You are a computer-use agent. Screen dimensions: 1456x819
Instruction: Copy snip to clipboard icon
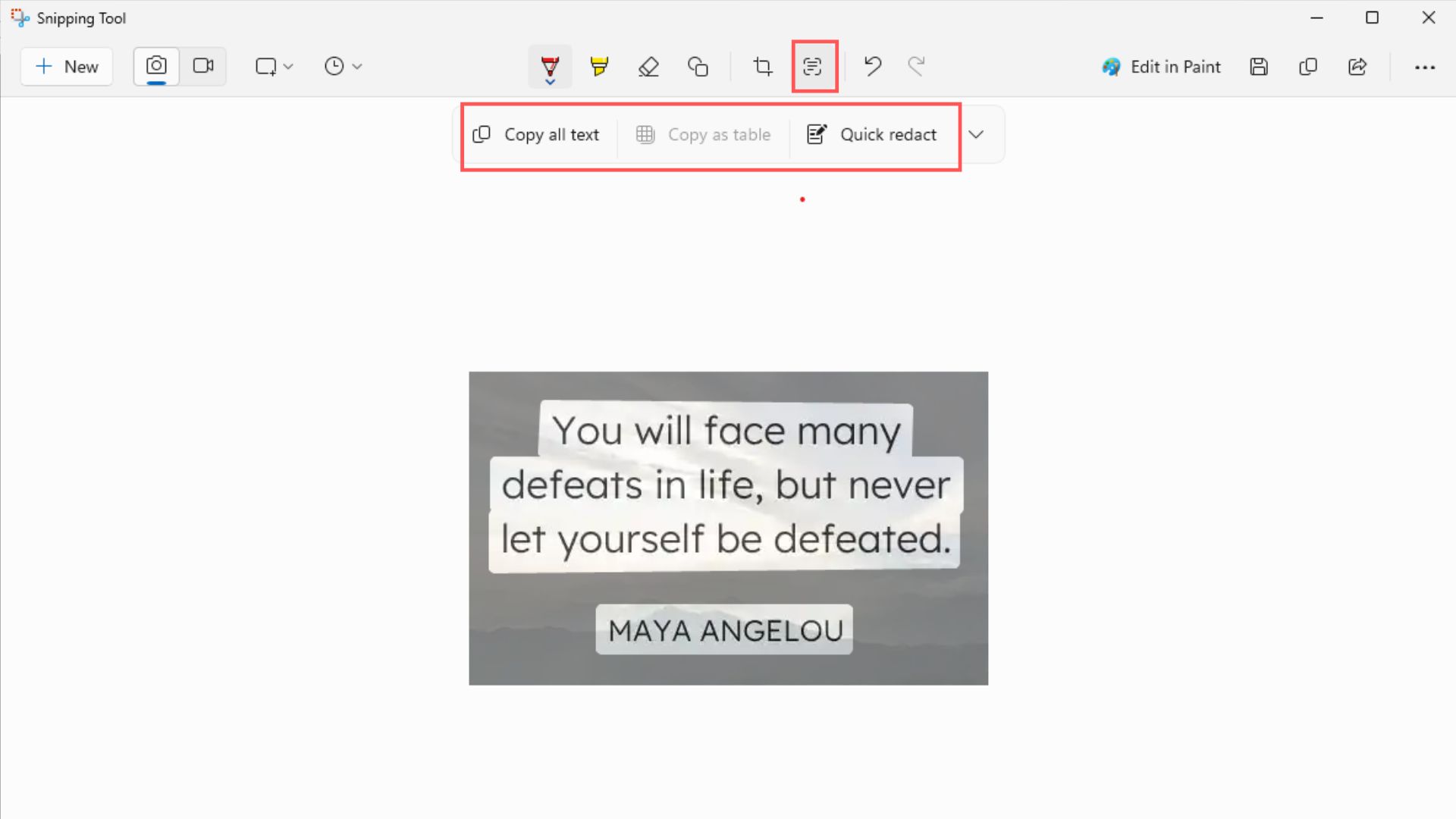click(1308, 67)
